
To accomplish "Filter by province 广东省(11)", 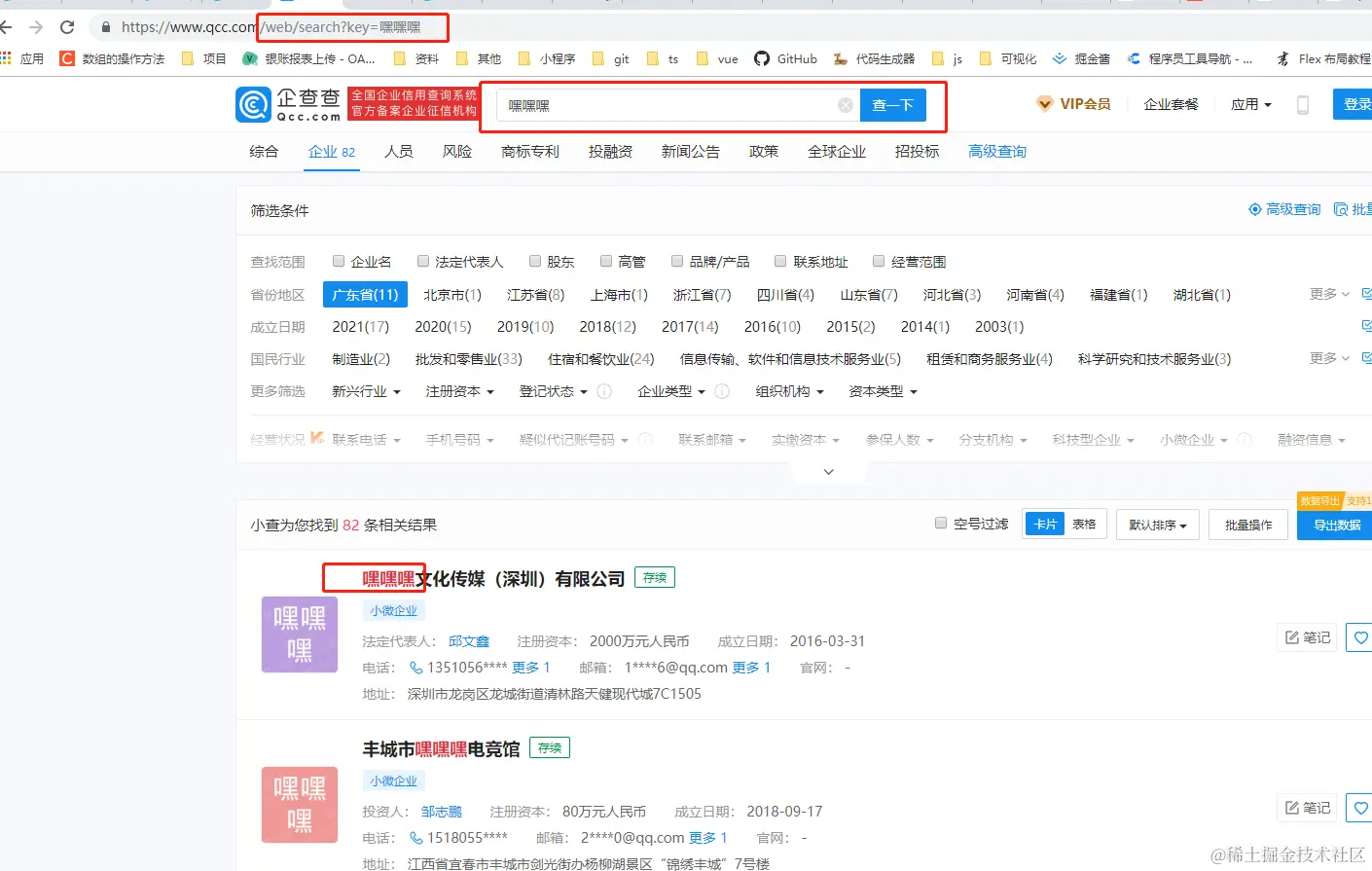I will (x=365, y=295).
